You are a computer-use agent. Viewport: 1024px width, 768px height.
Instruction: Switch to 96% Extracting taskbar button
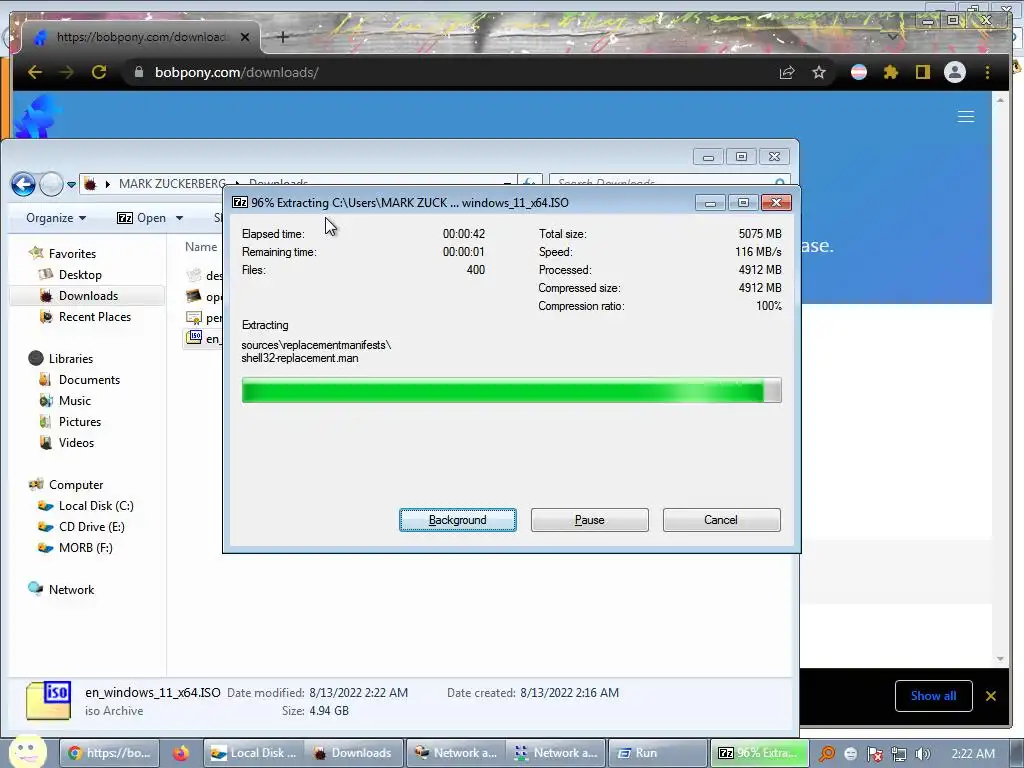[759, 753]
